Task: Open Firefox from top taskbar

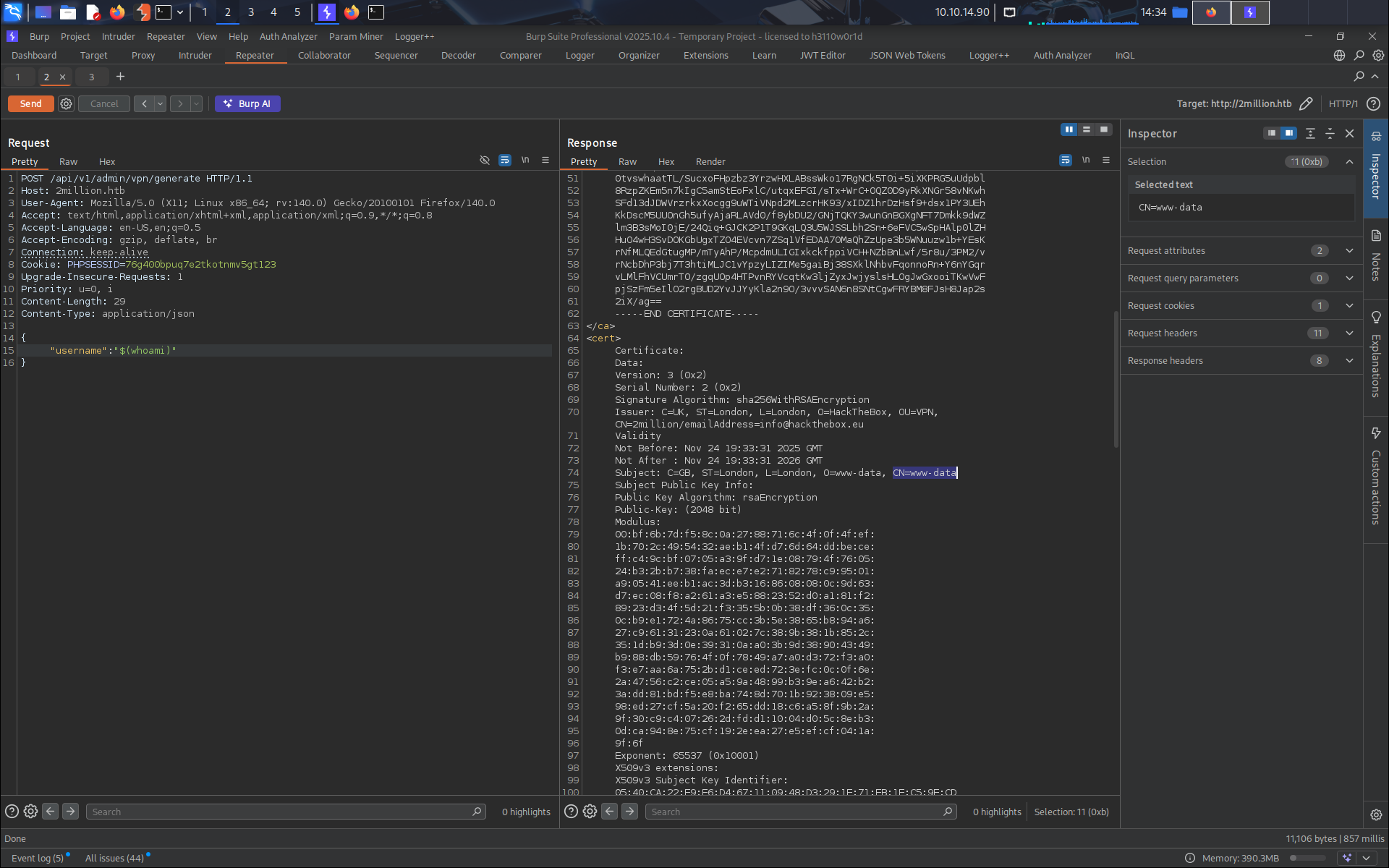Action: click(x=116, y=12)
